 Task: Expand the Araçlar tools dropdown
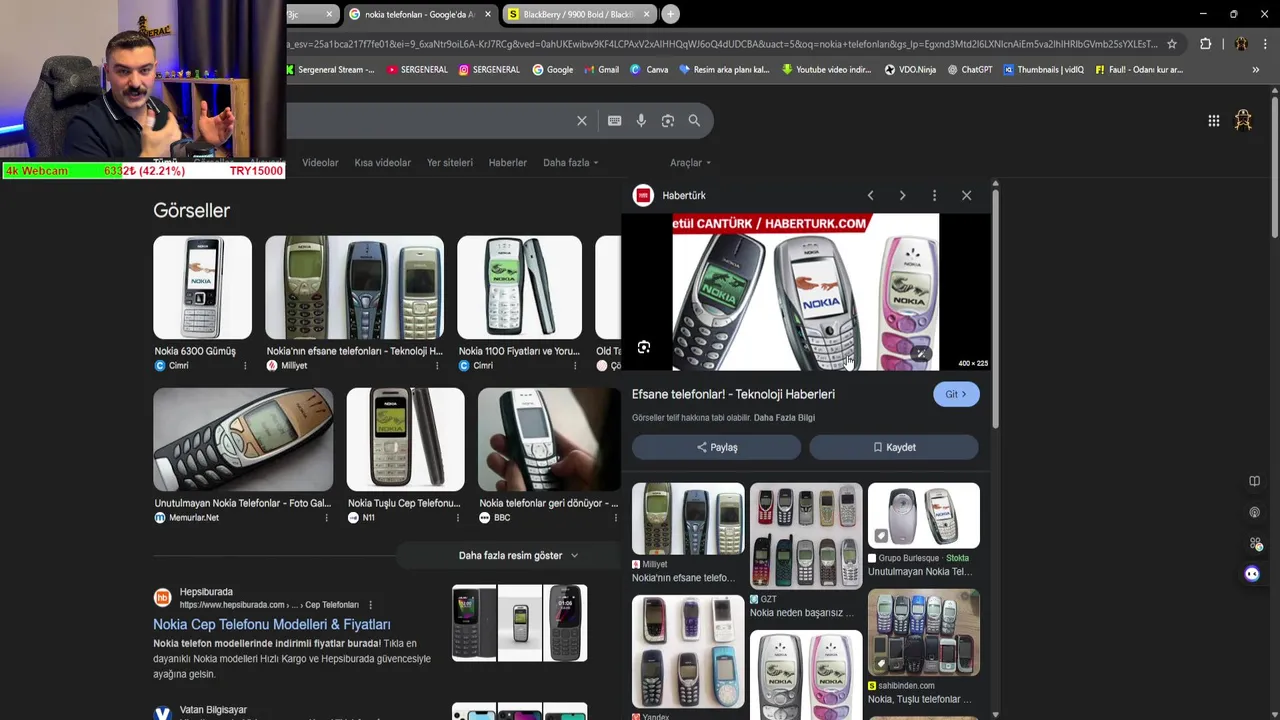(x=691, y=163)
